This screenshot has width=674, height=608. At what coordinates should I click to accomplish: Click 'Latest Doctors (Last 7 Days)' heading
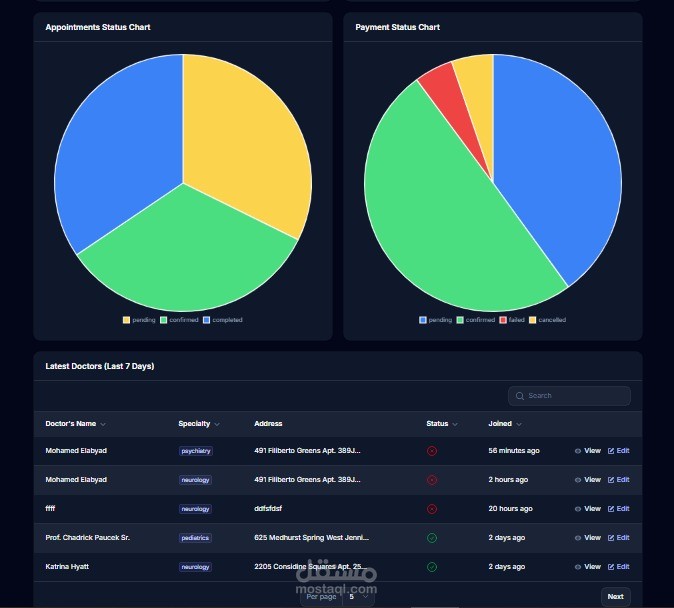tap(100, 366)
